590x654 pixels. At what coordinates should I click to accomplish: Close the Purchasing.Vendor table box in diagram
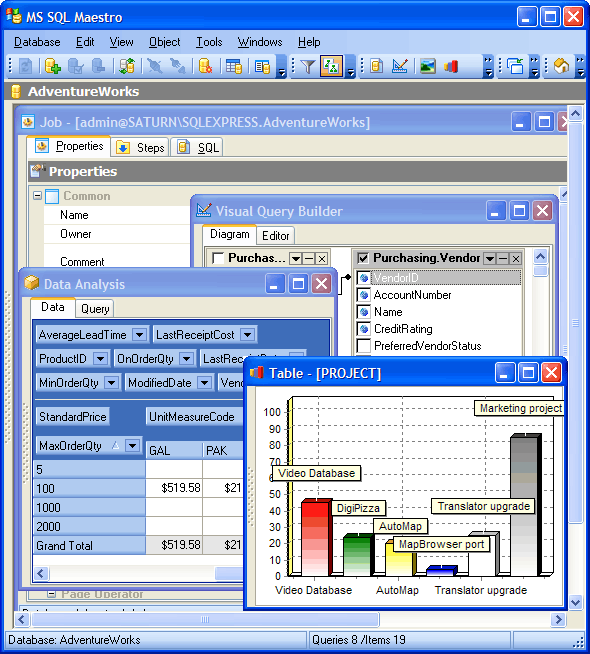point(516,259)
